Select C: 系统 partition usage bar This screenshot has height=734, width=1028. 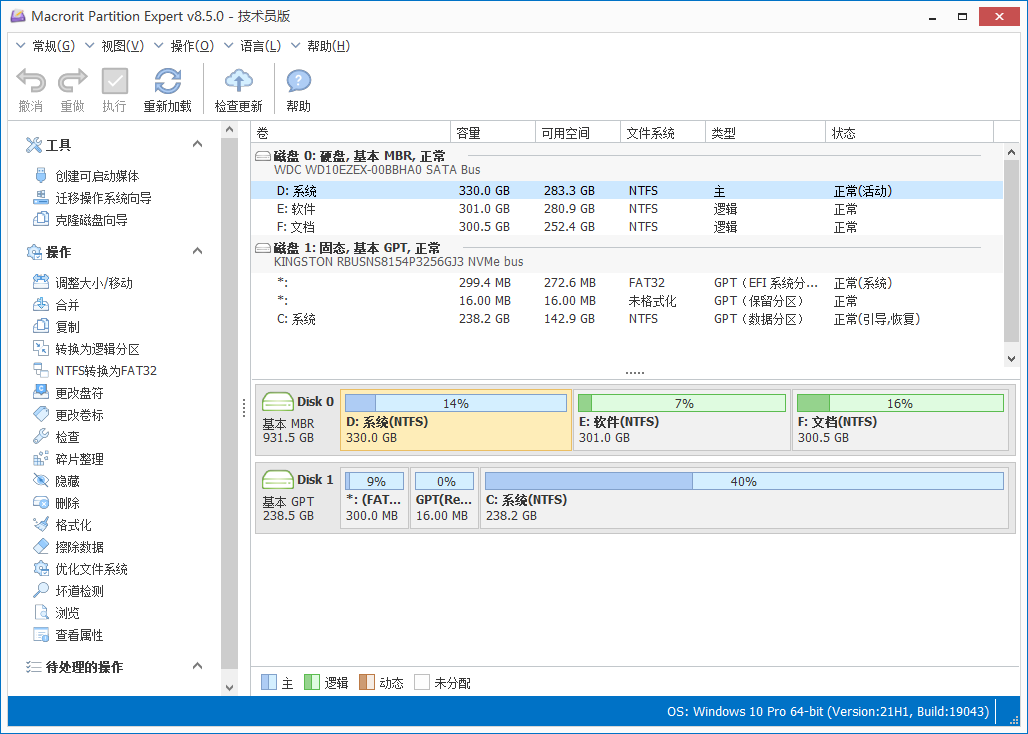pyautogui.click(x=744, y=482)
